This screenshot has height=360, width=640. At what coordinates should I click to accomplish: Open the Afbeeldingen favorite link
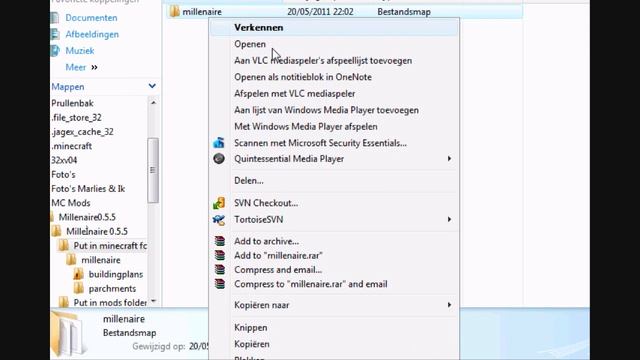click(x=92, y=34)
